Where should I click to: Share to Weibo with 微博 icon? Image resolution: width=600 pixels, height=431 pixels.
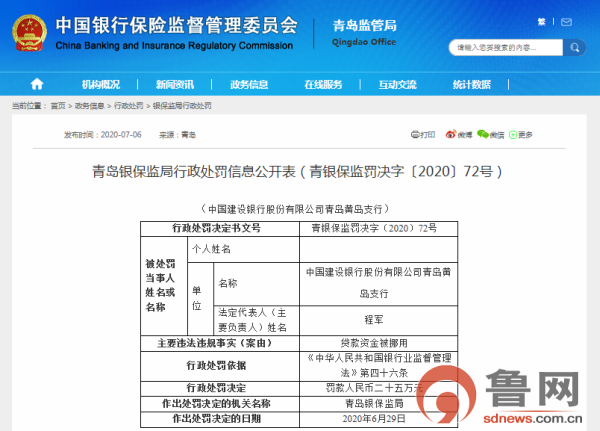tap(459, 135)
